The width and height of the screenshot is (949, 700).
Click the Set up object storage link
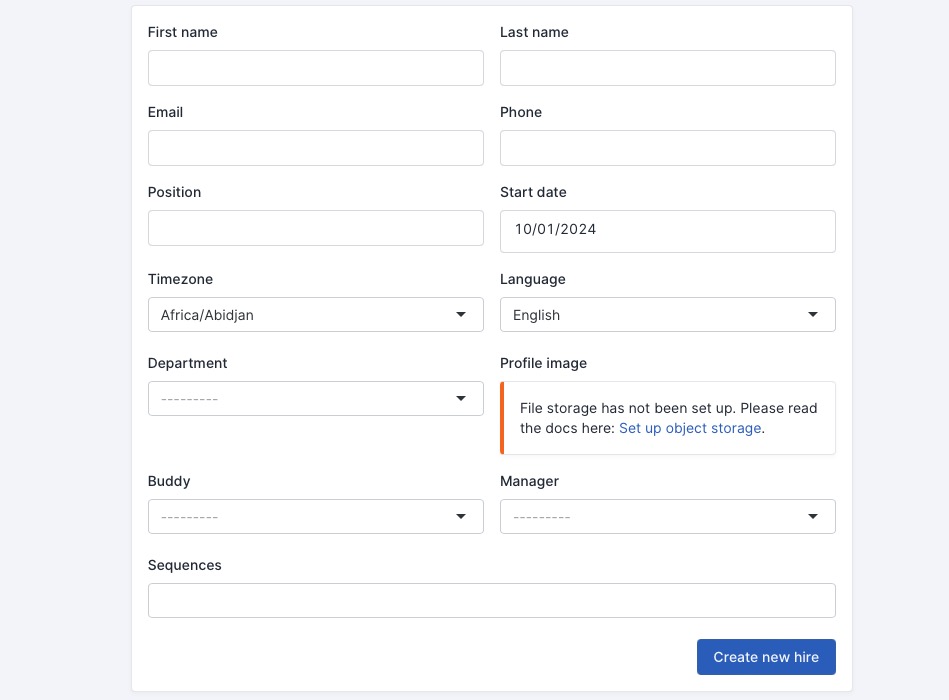(690, 428)
